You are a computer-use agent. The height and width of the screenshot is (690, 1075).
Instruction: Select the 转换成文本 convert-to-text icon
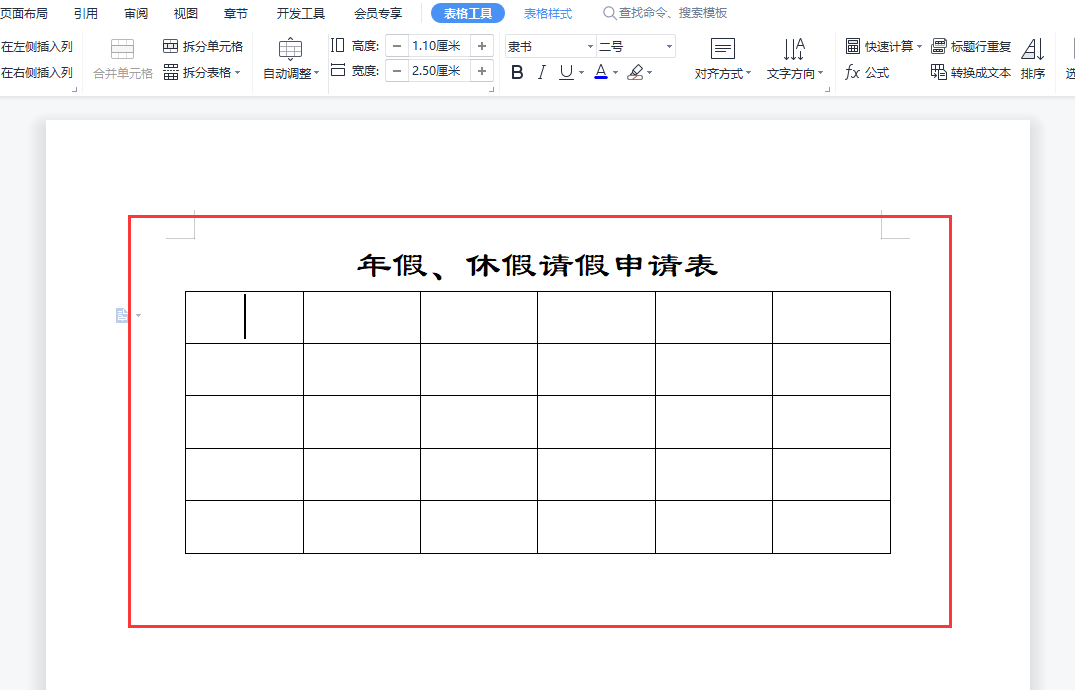(x=971, y=72)
